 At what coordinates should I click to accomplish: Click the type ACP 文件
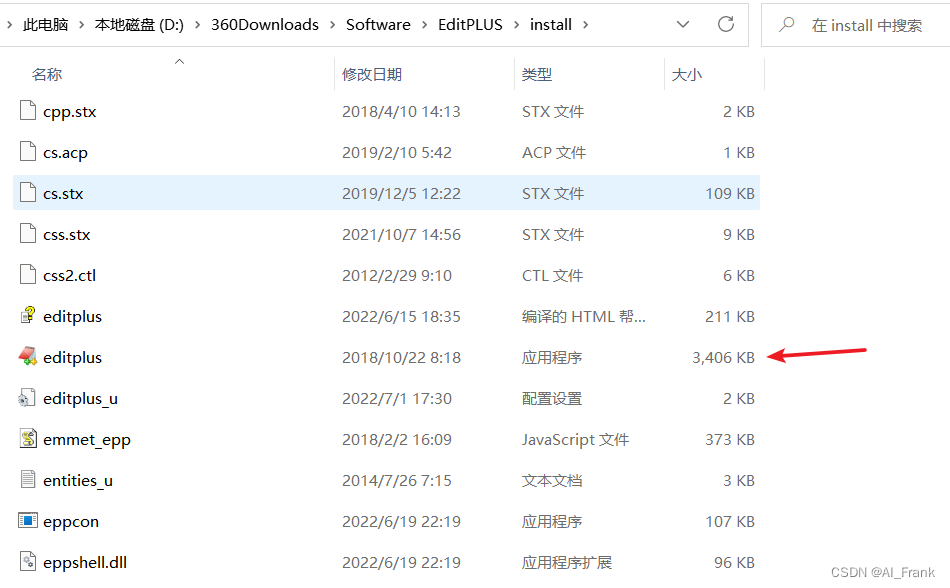[554, 153]
